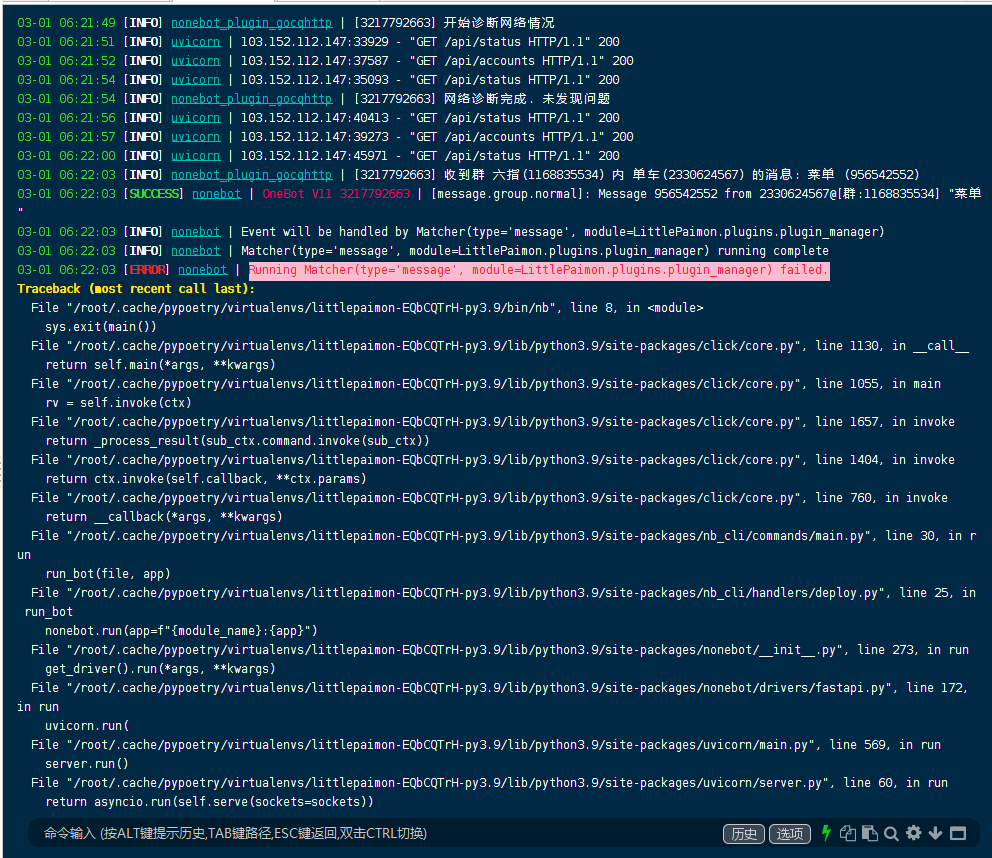Click the copy terminal output icon
Image resolution: width=992 pixels, height=858 pixels.
[x=848, y=833]
